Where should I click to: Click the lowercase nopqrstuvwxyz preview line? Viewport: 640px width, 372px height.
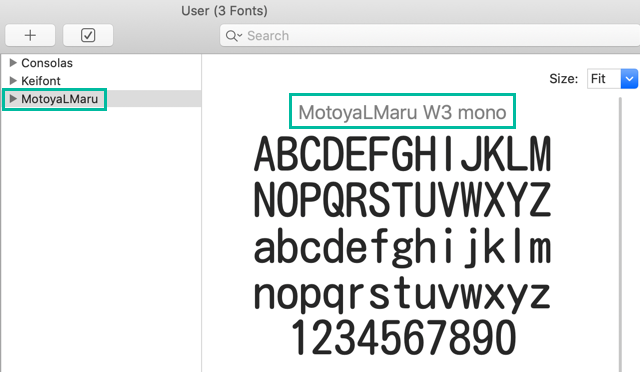(402, 294)
